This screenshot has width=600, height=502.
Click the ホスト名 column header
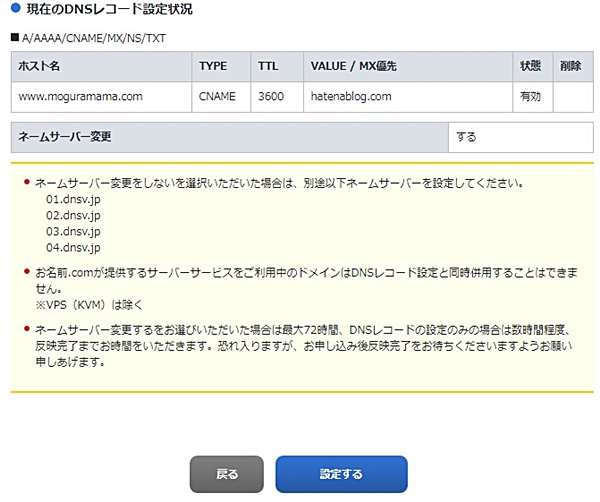[x=101, y=66]
